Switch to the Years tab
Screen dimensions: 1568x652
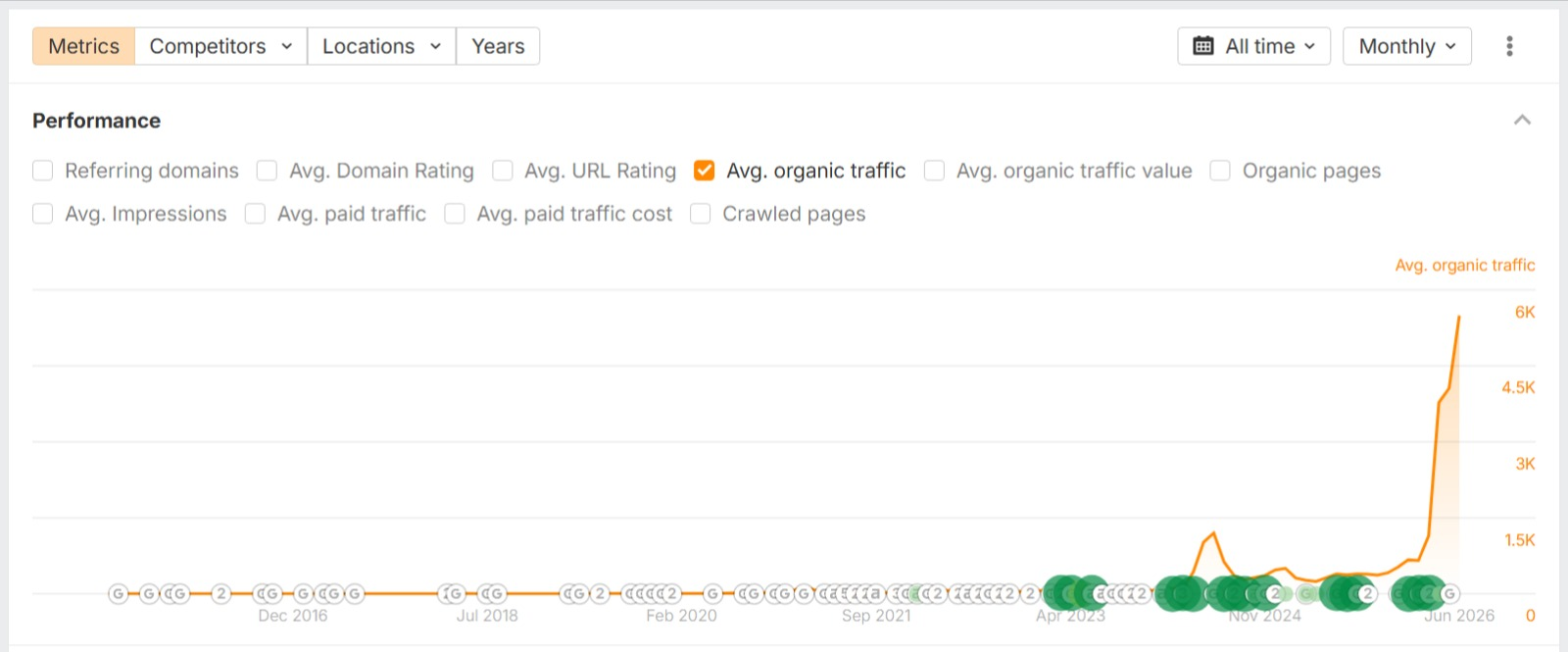coord(498,46)
